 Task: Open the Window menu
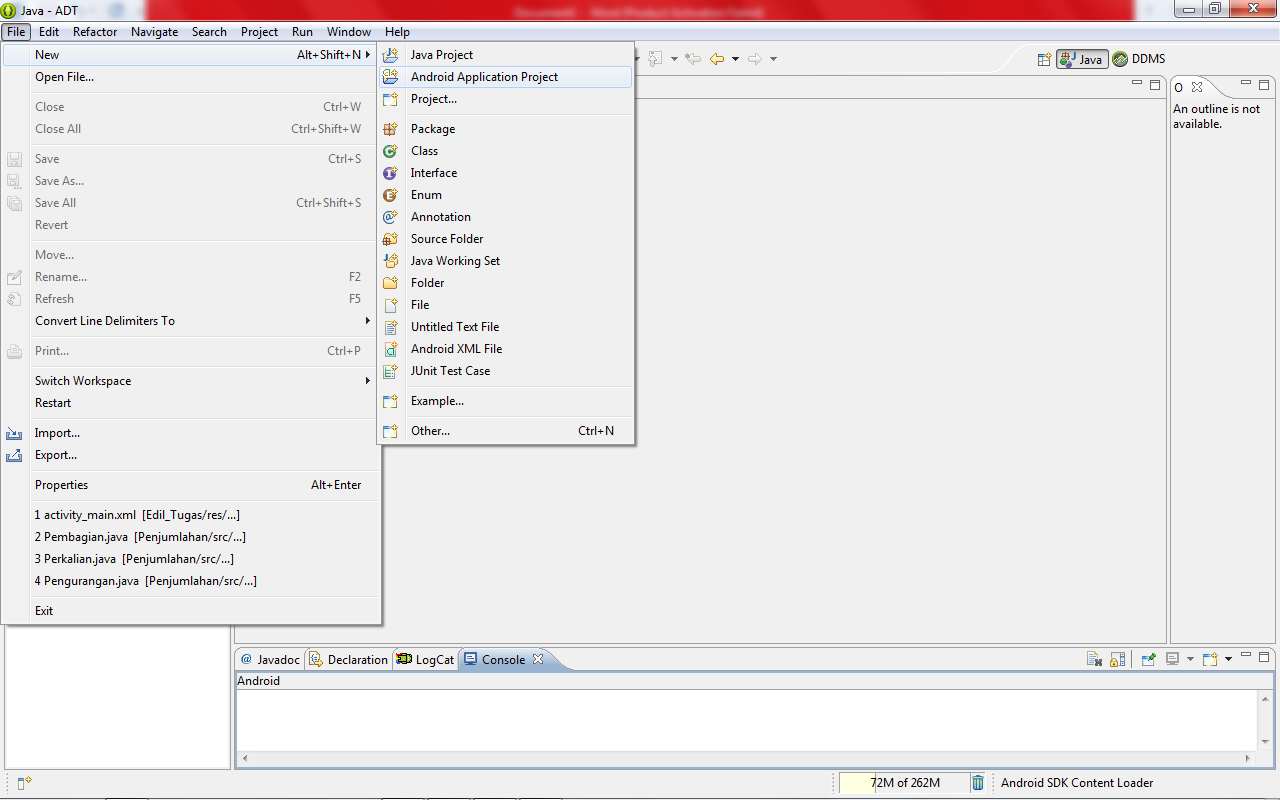349,32
